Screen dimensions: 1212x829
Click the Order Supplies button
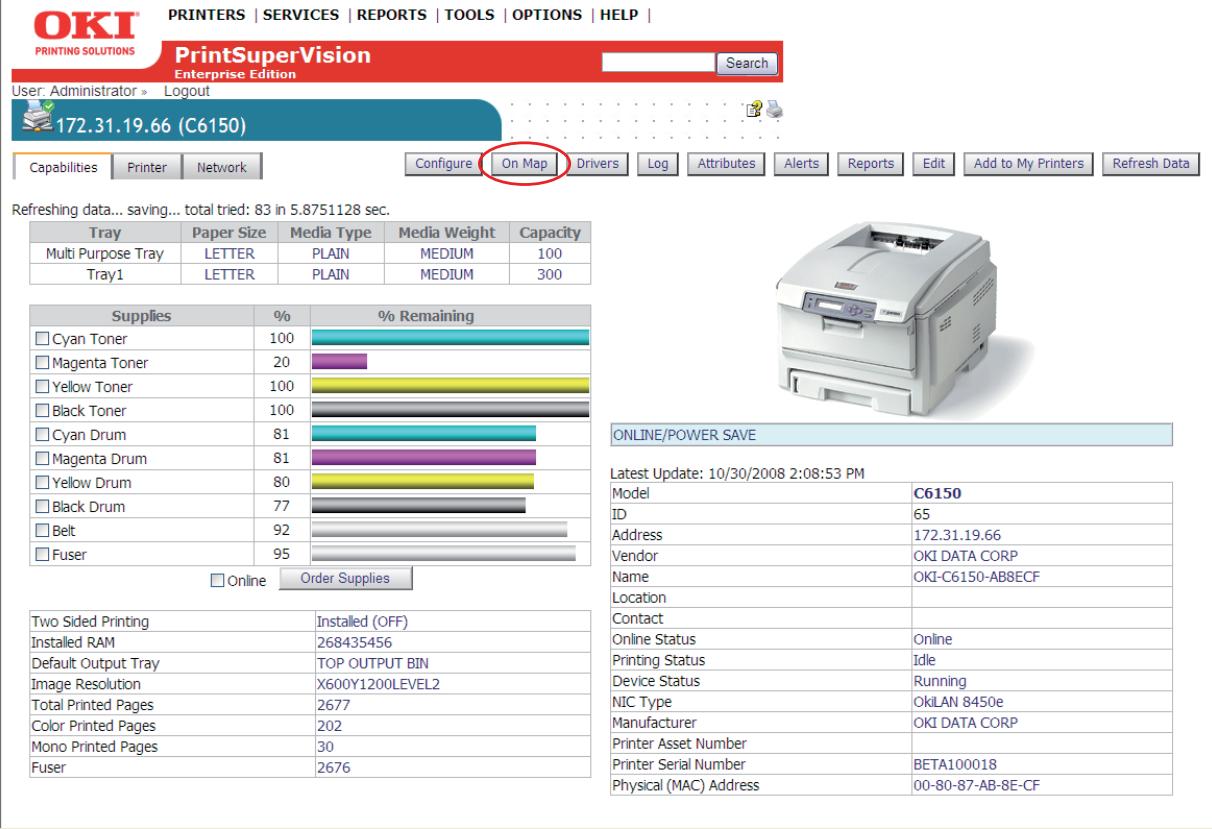coord(344,578)
